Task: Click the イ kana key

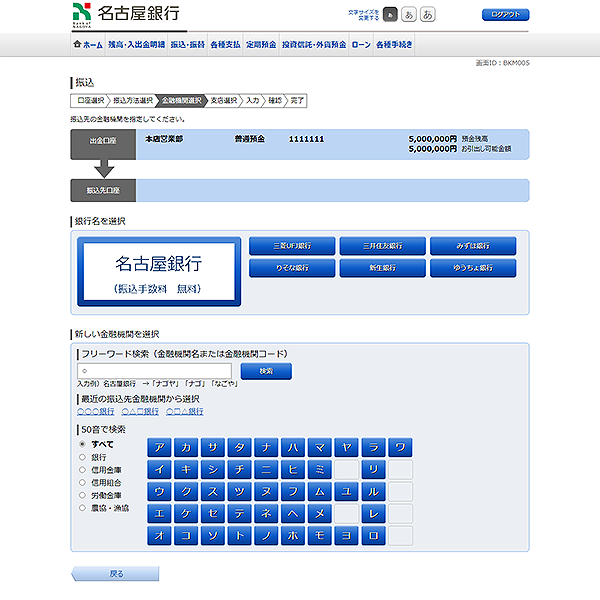Action: (x=160, y=470)
